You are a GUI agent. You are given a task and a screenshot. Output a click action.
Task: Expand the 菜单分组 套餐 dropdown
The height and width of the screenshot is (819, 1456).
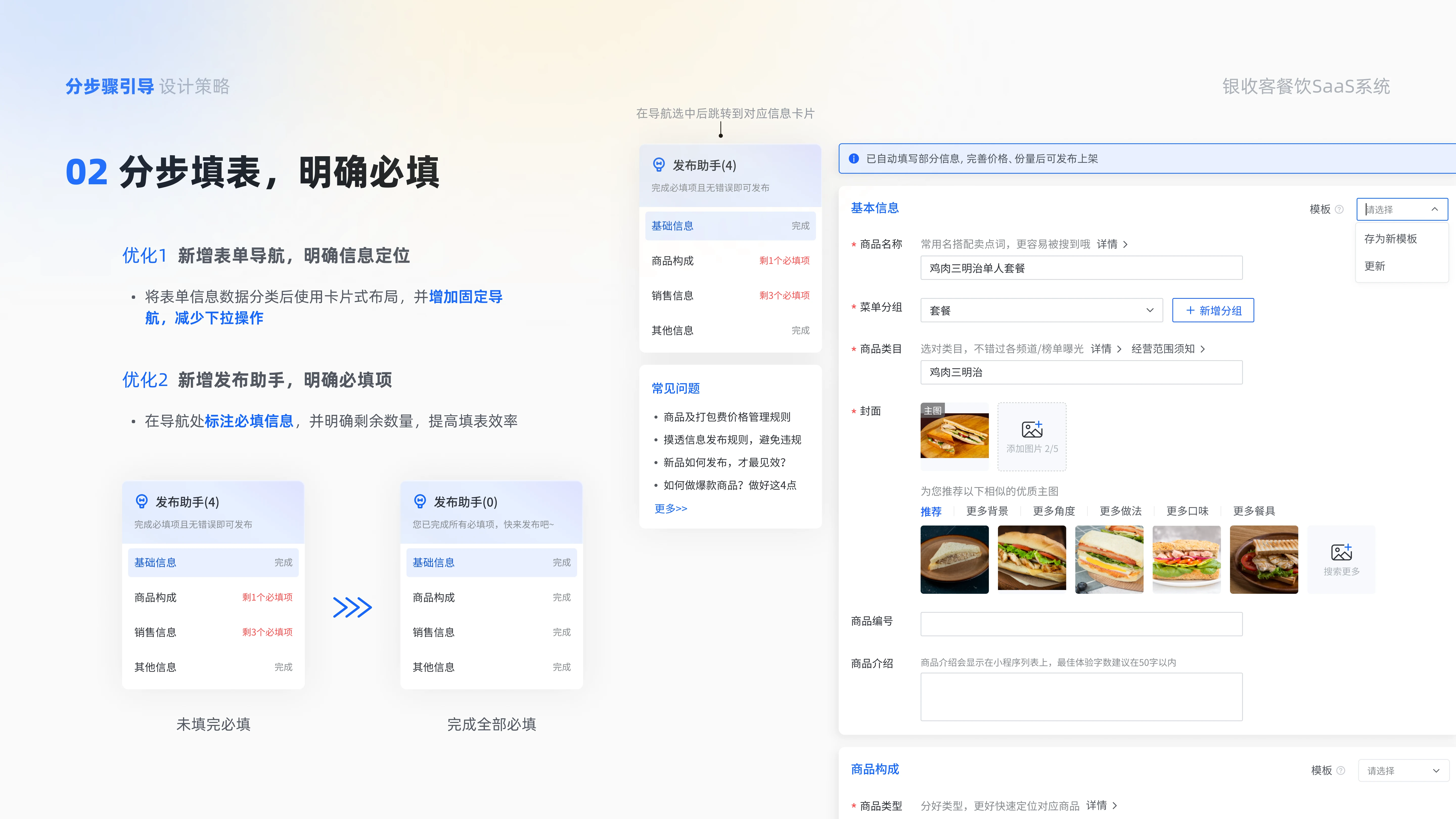point(1041,310)
